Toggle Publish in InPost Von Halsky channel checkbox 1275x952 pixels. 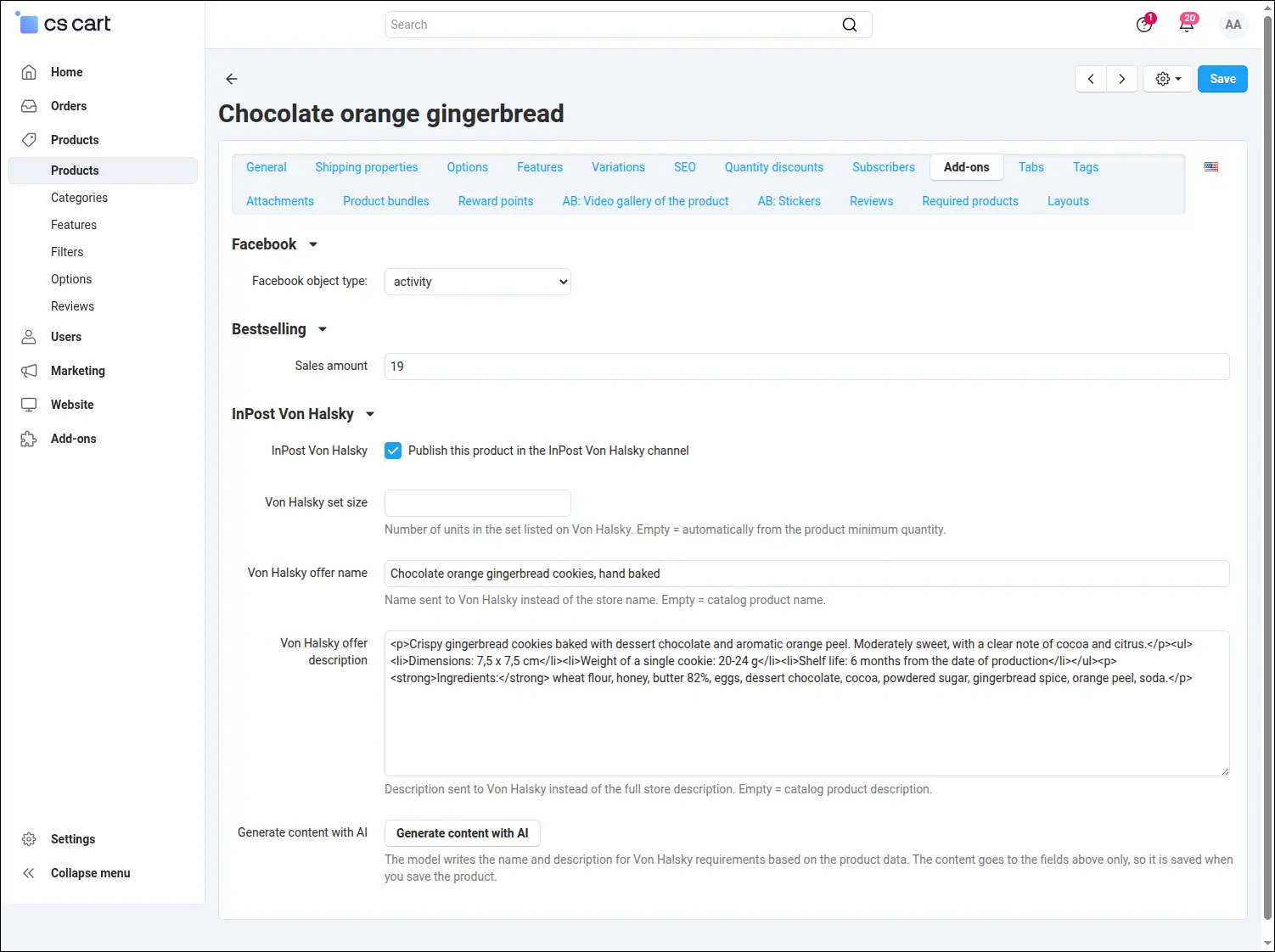point(393,451)
